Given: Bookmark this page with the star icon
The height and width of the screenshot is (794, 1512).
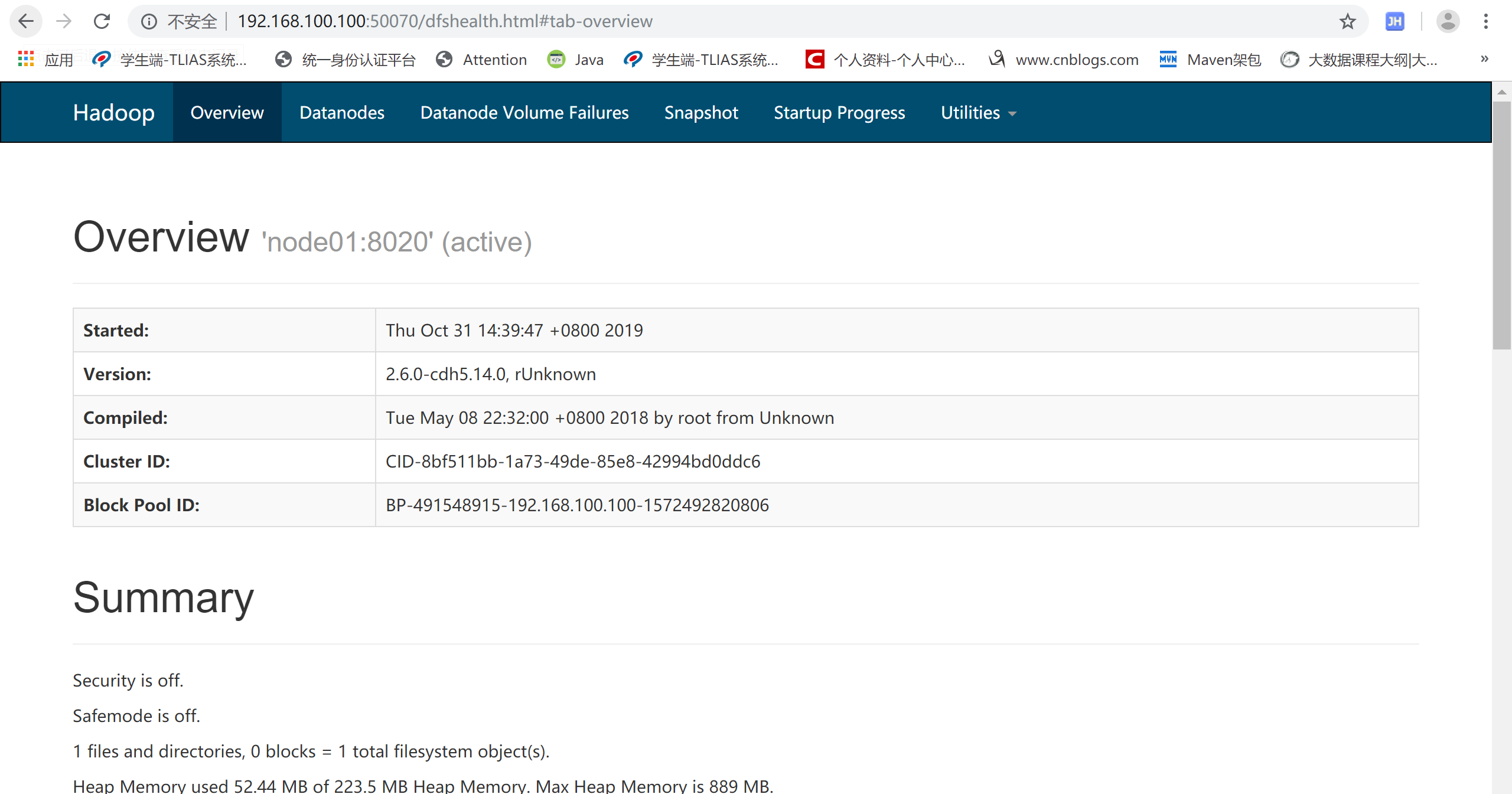Looking at the screenshot, I should click(x=1348, y=21).
